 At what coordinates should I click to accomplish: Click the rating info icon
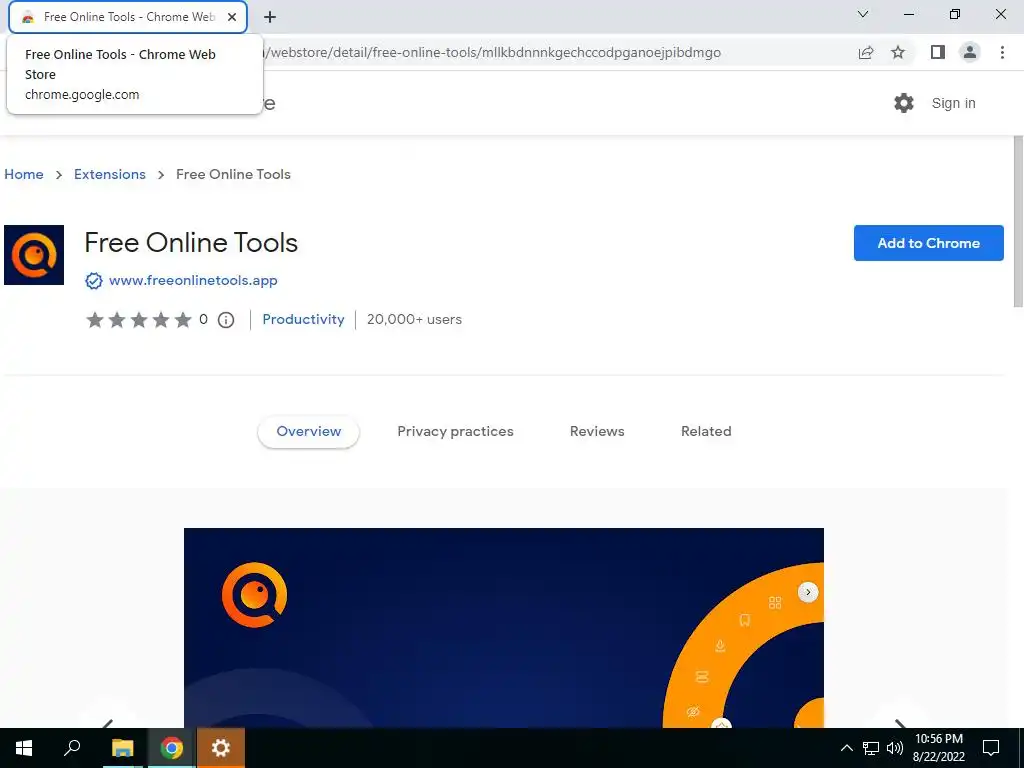(226, 320)
